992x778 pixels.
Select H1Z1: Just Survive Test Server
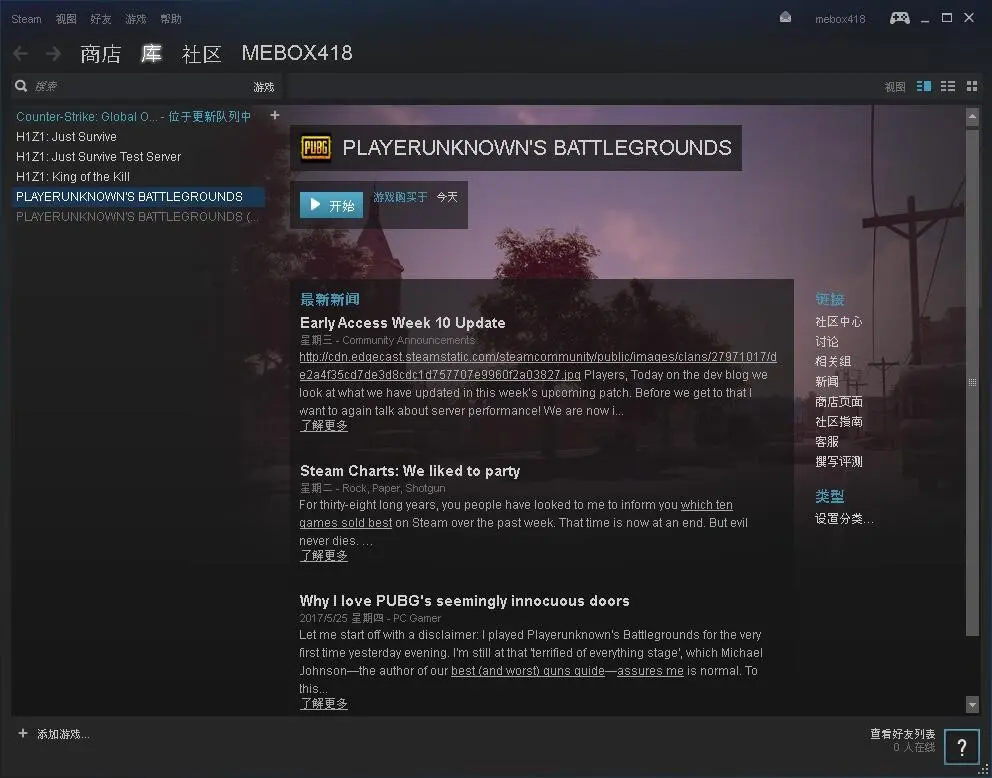click(98, 156)
